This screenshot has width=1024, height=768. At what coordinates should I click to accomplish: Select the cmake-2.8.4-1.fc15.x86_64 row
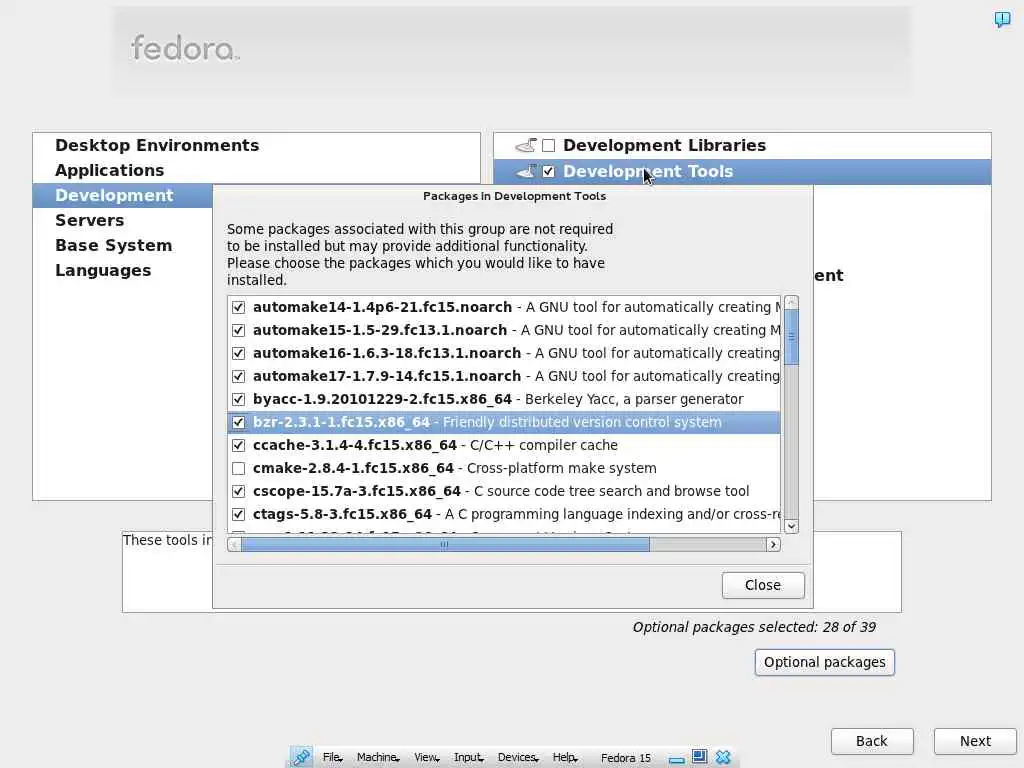pos(504,468)
